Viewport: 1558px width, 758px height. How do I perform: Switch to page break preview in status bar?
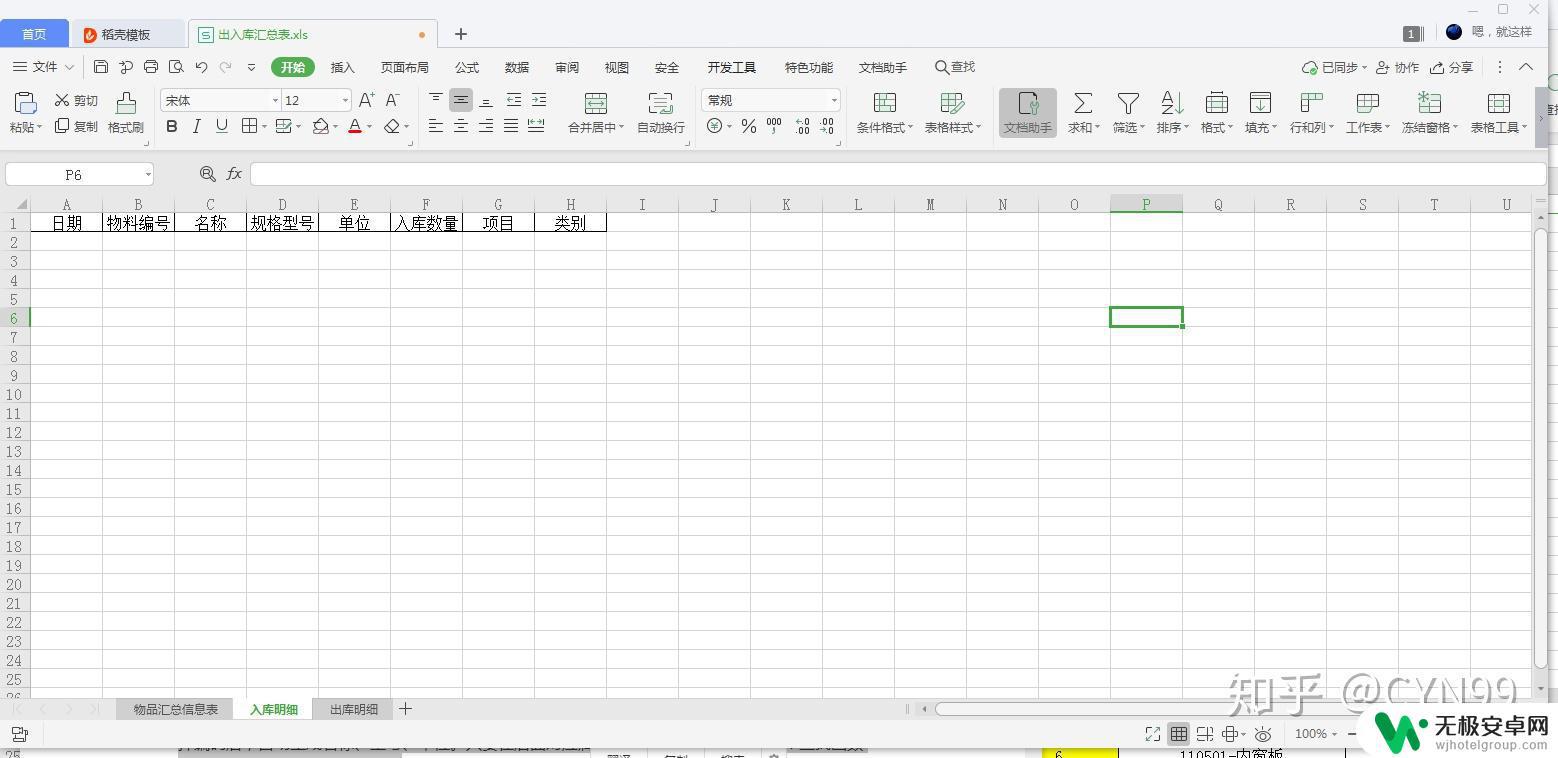(x=1205, y=734)
